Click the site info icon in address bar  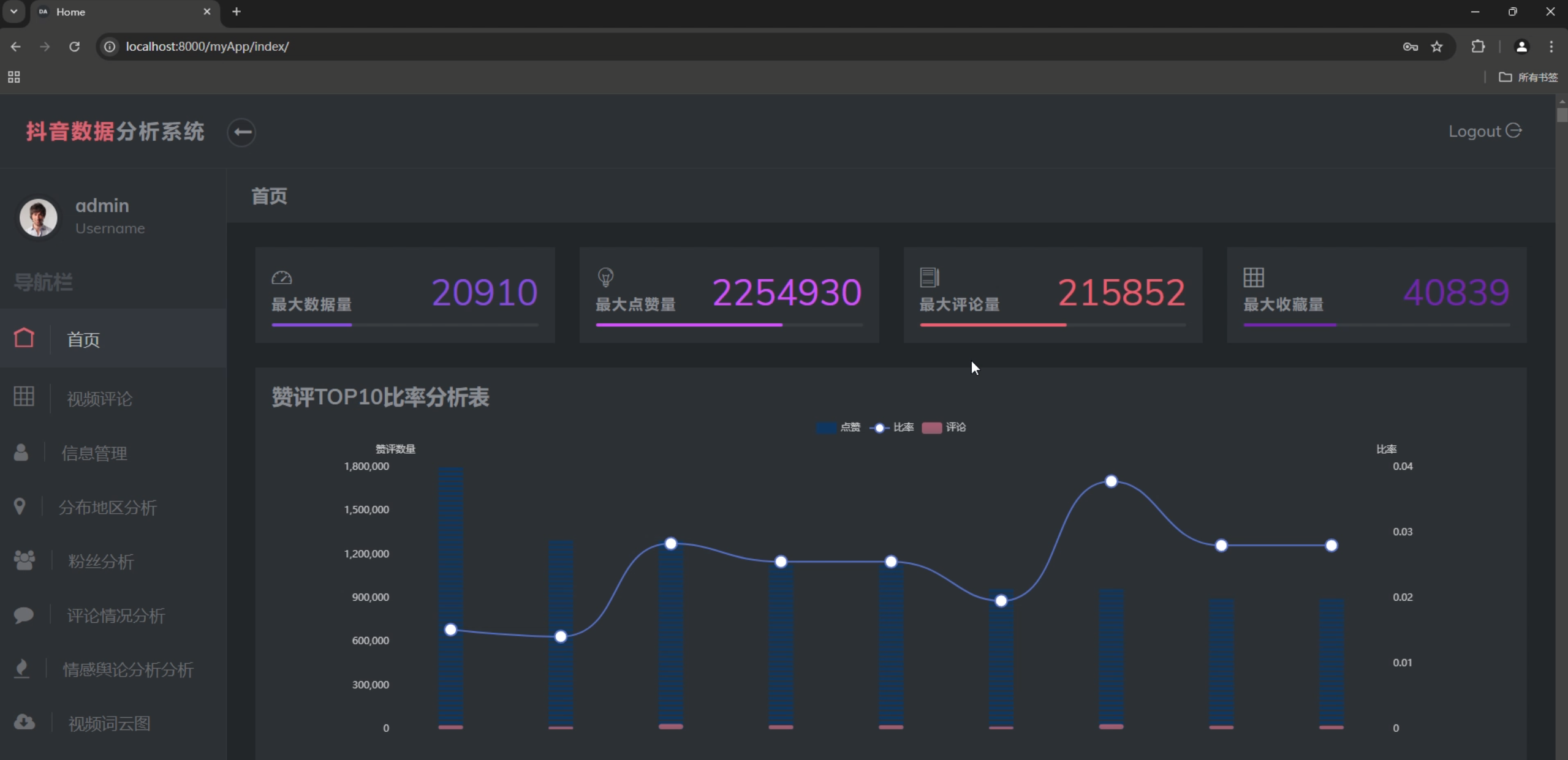tap(110, 47)
